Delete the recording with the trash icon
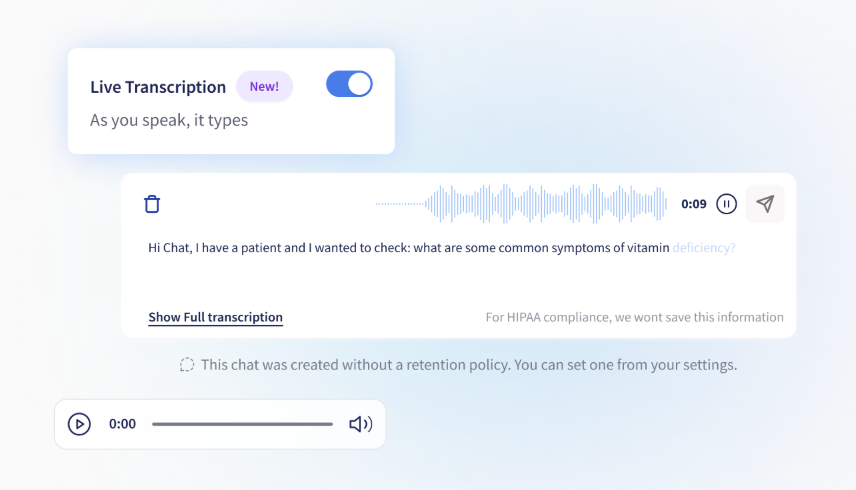856x490 pixels. (x=152, y=204)
